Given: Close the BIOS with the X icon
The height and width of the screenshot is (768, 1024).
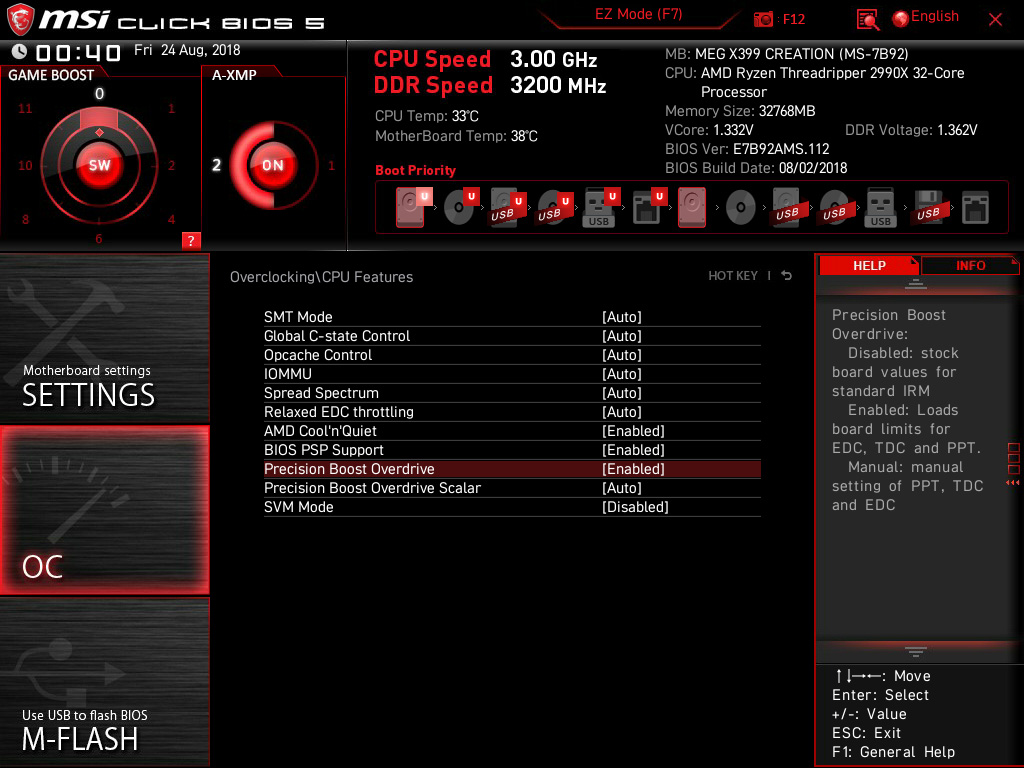Looking at the screenshot, I should pyautogui.click(x=995, y=20).
